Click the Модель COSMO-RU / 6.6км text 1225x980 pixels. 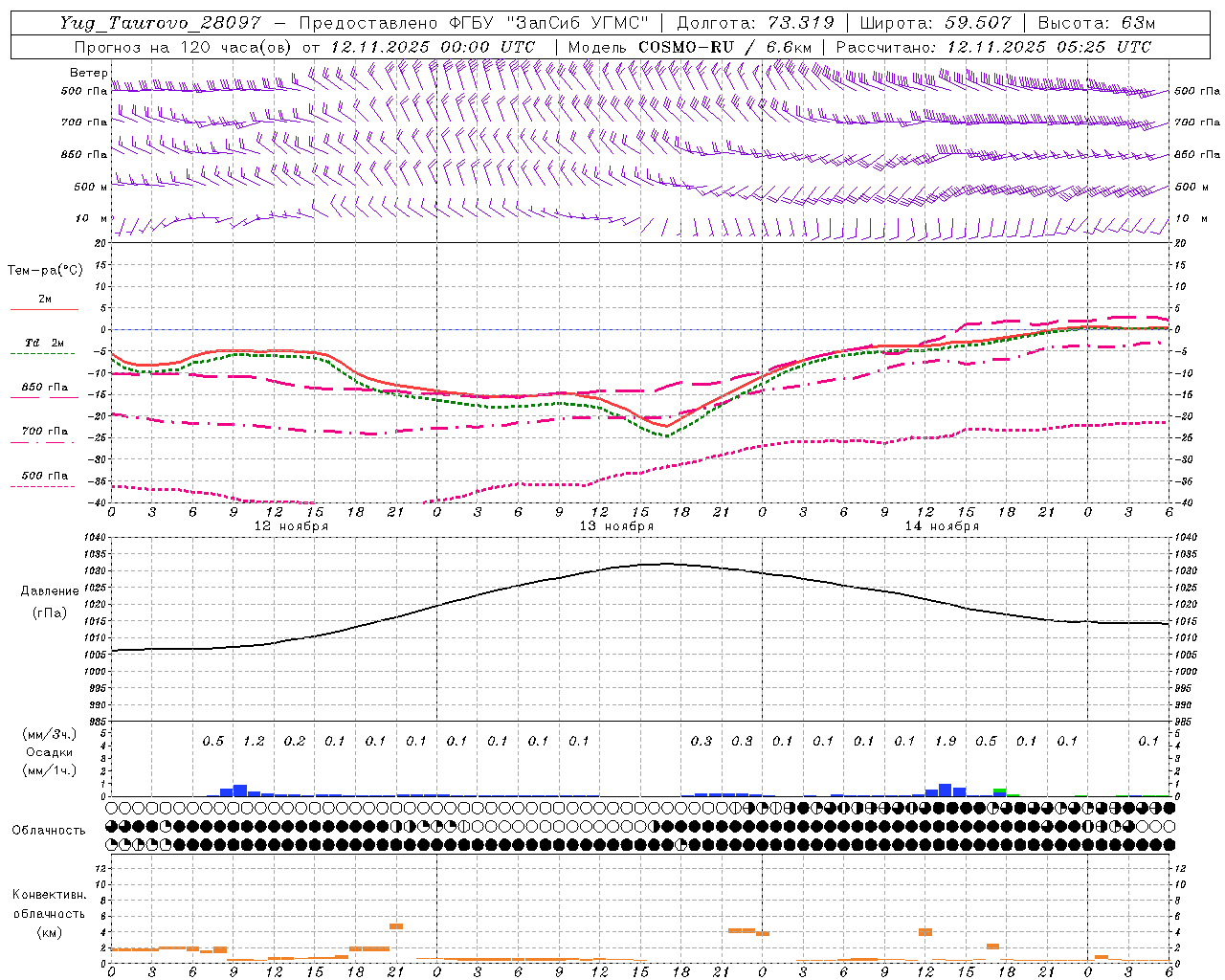[689, 47]
